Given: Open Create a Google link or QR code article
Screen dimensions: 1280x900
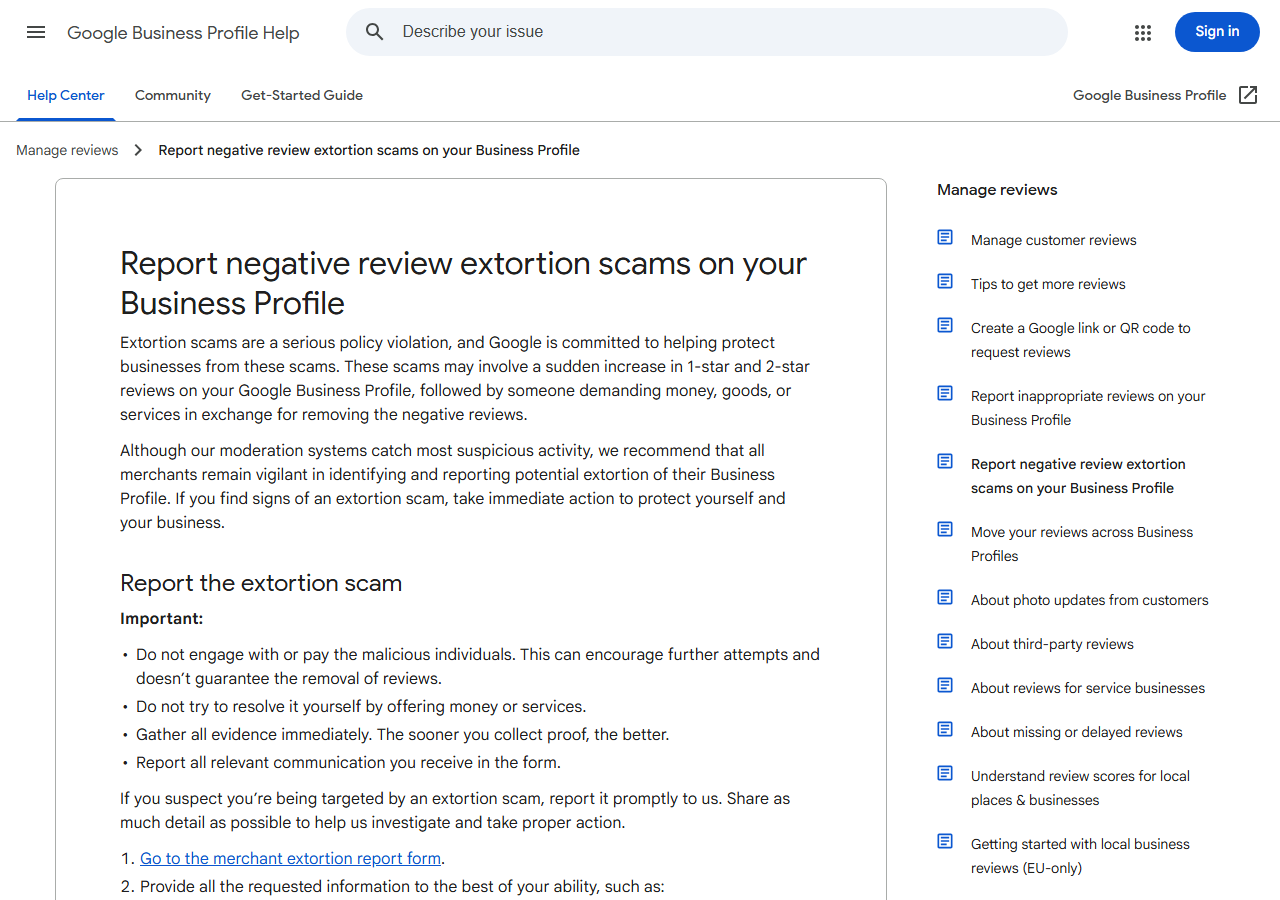Looking at the screenshot, I should [1081, 340].
